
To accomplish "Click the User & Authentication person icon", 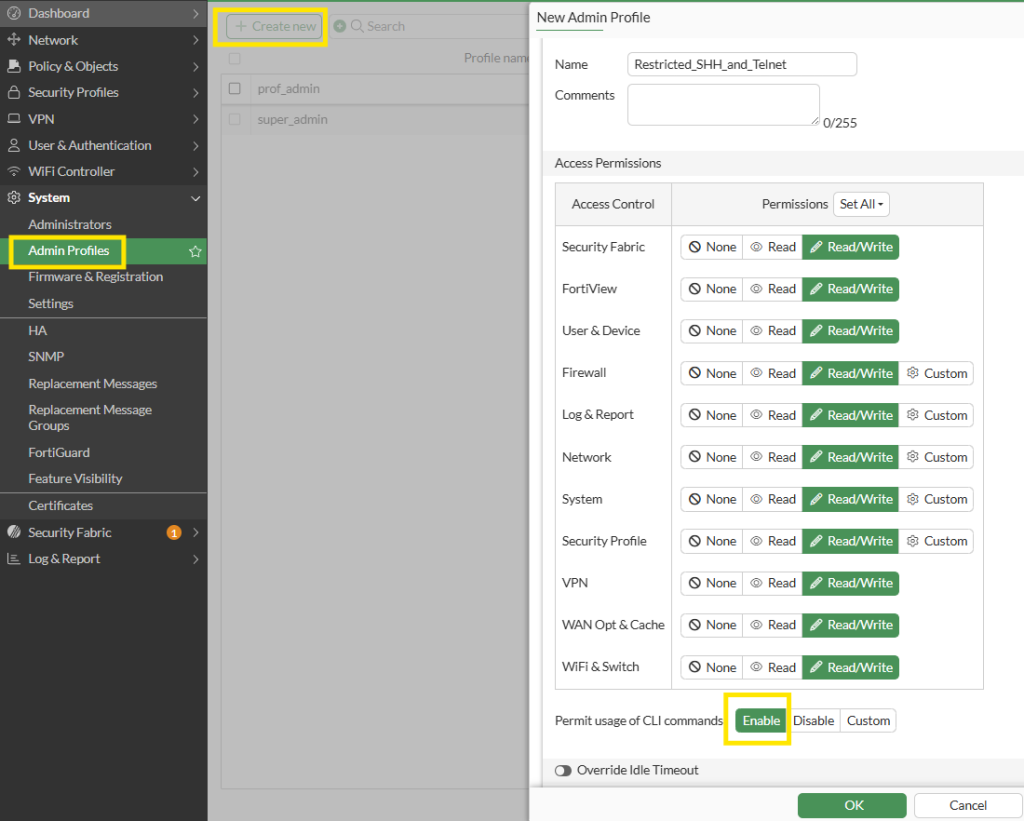I will pyautogui.click(x=14, y=145).
